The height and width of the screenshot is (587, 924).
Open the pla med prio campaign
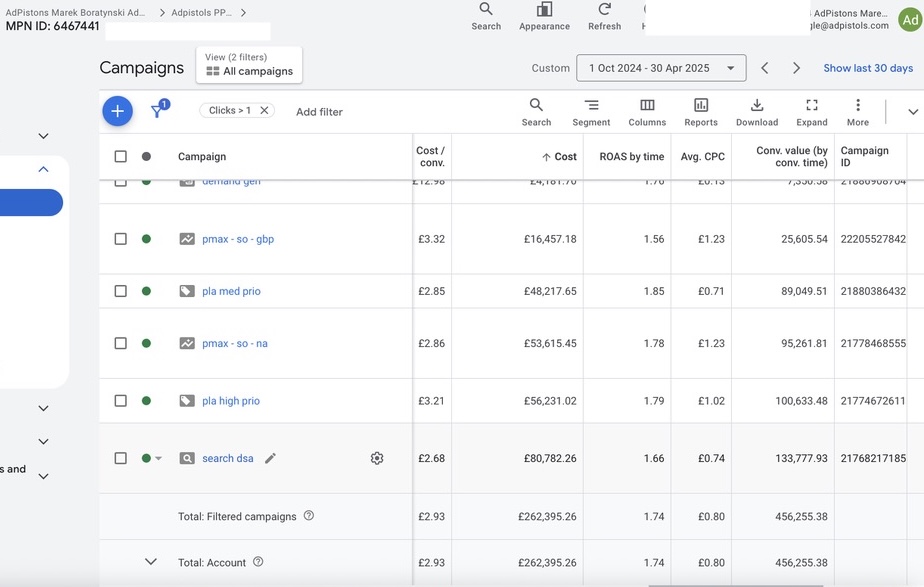231,291
